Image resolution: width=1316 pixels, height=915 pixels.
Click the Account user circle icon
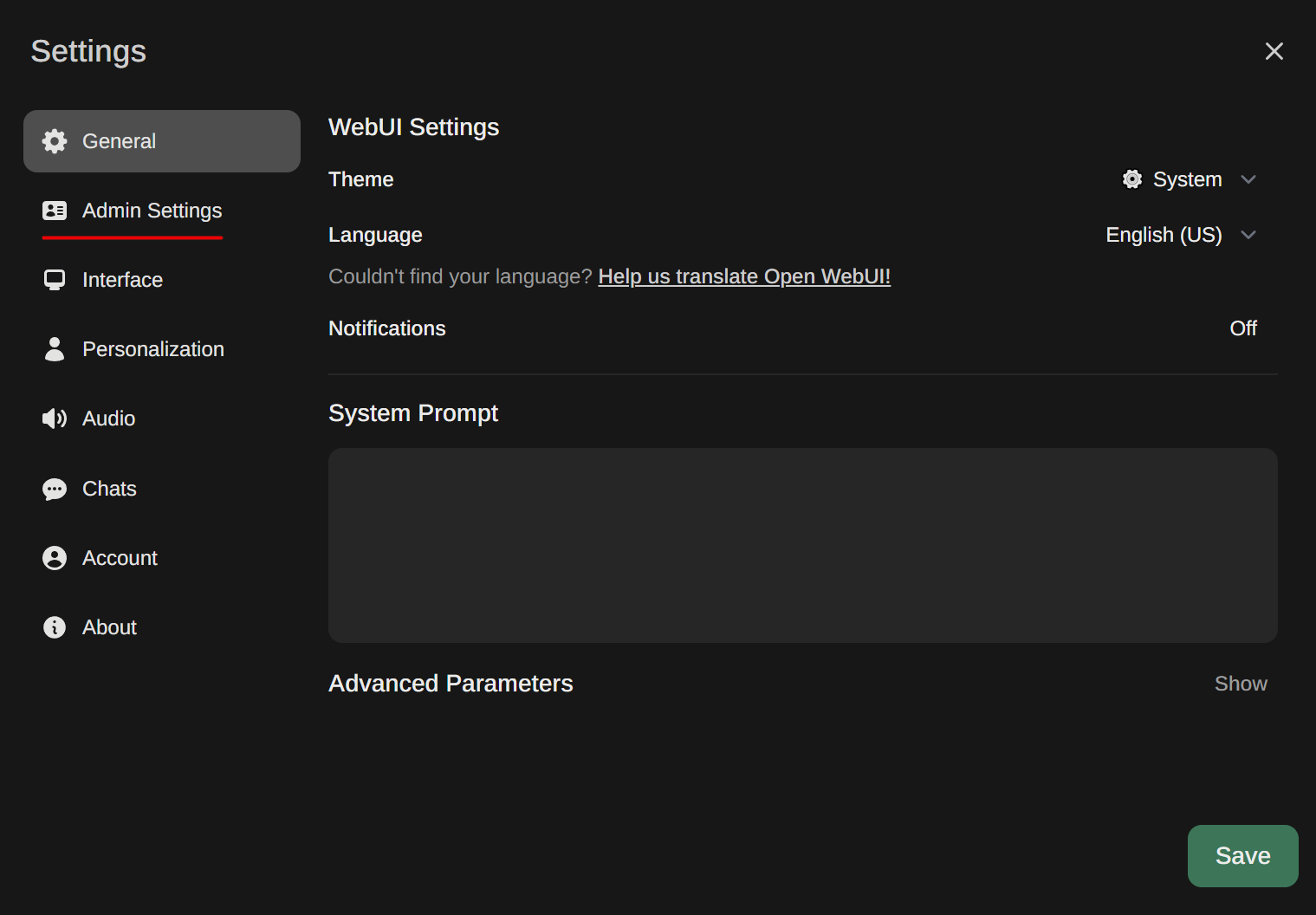click(x=55, y=558)
